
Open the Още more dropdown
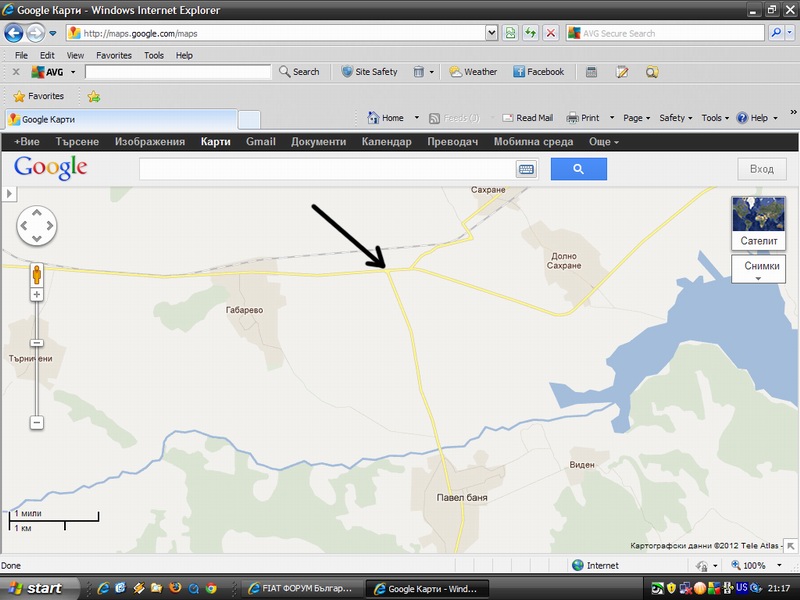tap(603, 142)
